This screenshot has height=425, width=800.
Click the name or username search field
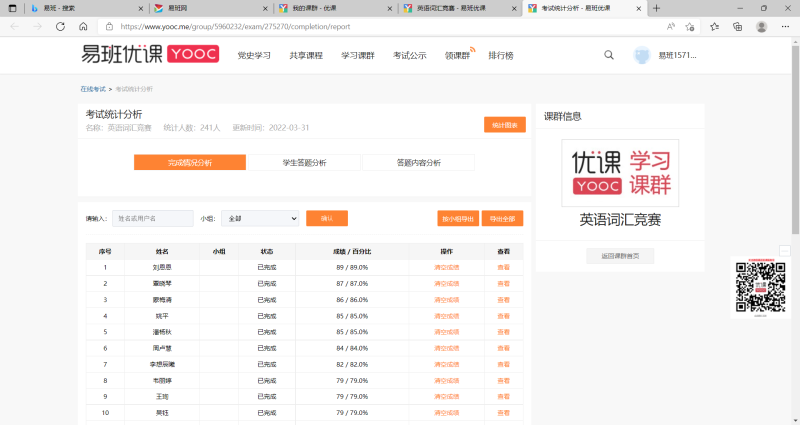click(152, 218)
